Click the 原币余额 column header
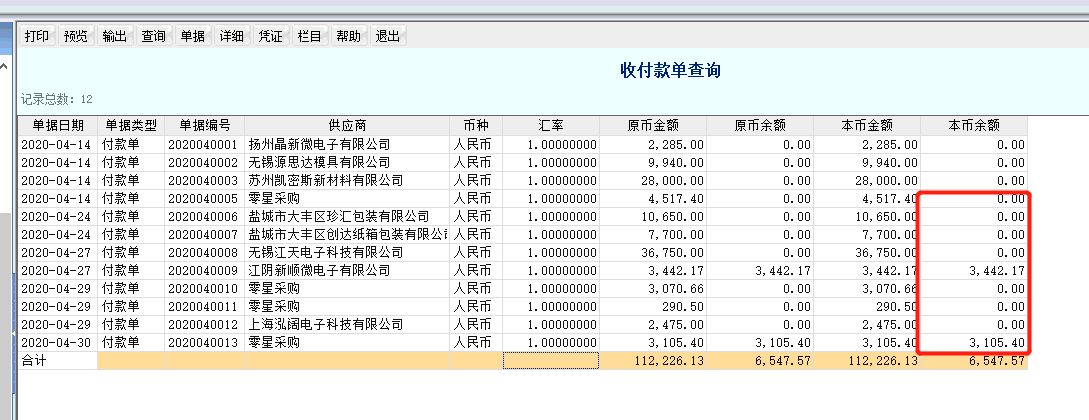Viewport: 1089px width, 420px height. (760, 126)
